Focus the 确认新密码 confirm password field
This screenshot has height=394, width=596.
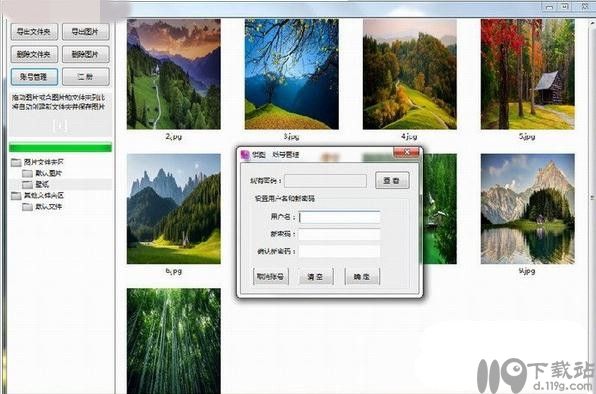(x=339, y=251)
